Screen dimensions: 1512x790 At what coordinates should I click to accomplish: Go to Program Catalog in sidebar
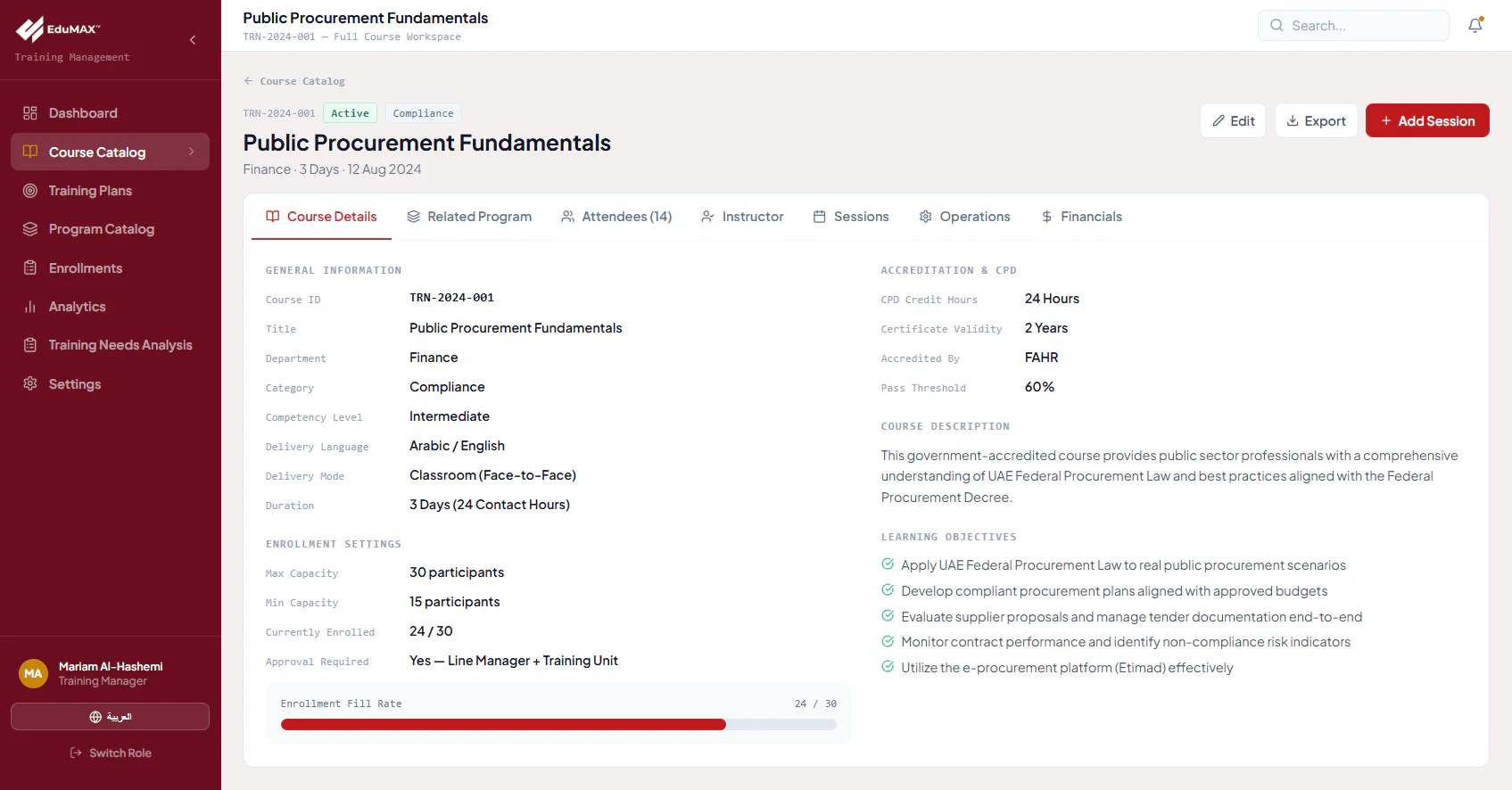tap(110, 229)
